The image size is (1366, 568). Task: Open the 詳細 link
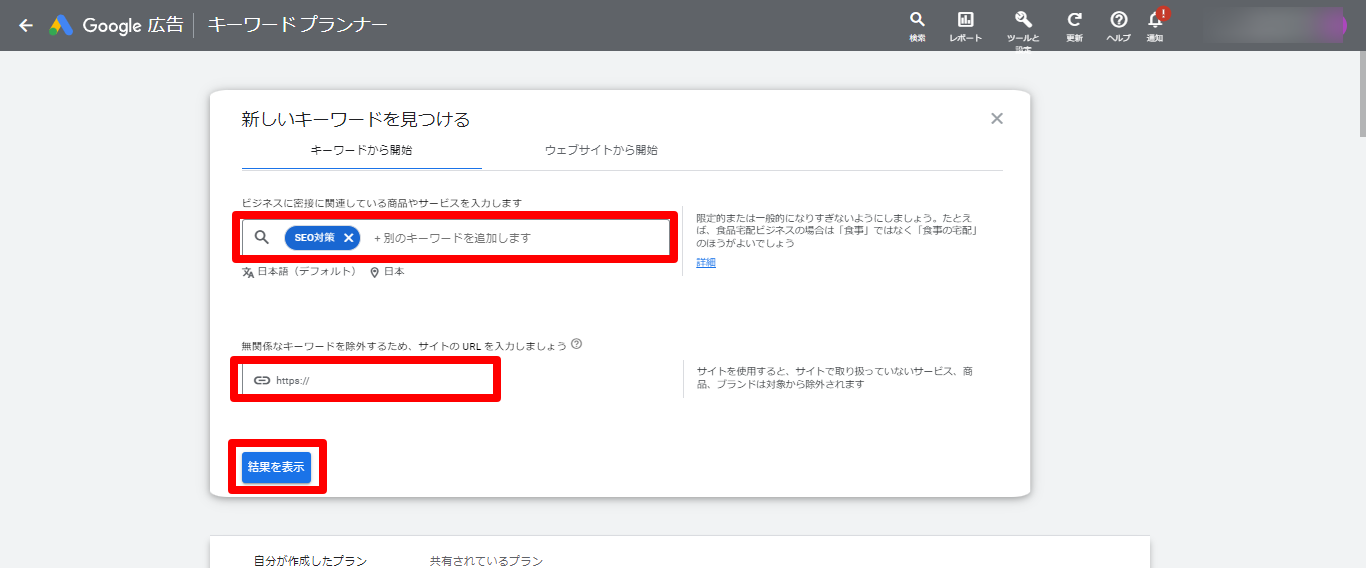tap(706, 263)
